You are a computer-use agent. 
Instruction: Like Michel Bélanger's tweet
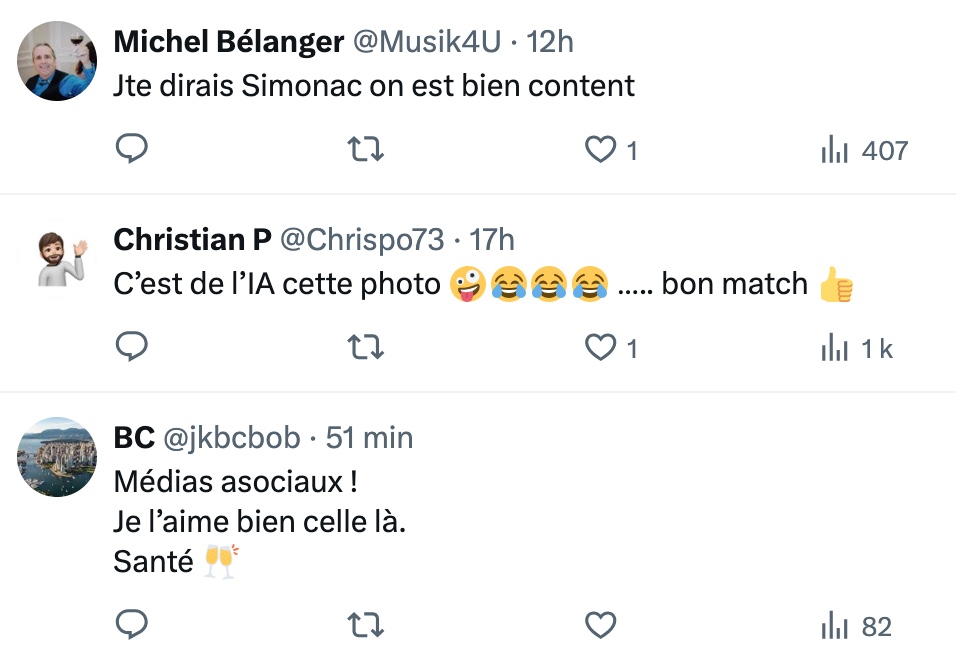(600, 150)
